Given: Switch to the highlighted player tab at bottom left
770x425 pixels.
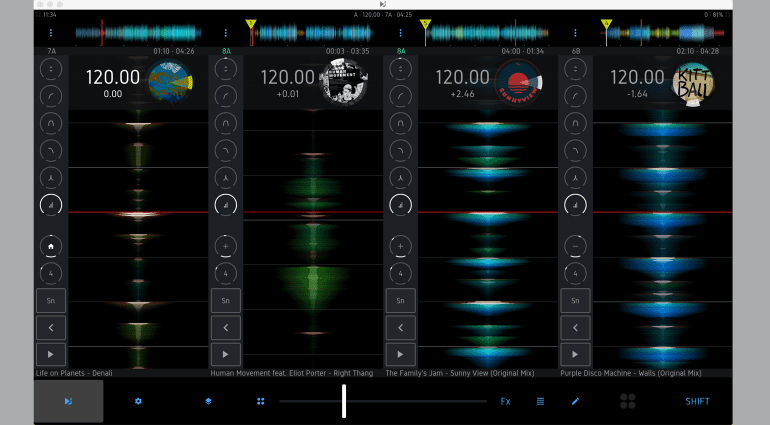Looking at the screenshot, I should (x=68, y=401).
